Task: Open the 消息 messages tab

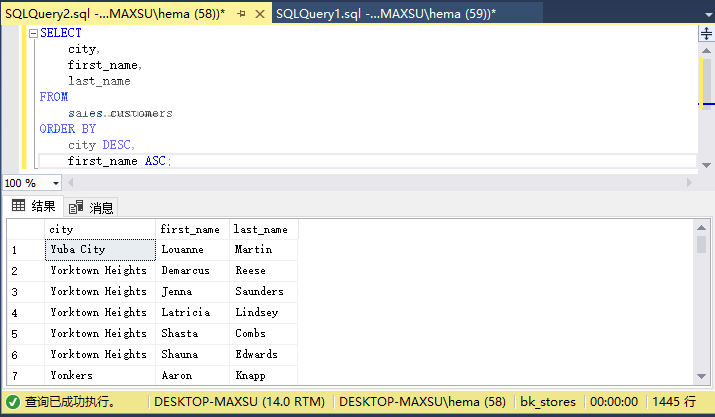Action: [x=91, y=208]
